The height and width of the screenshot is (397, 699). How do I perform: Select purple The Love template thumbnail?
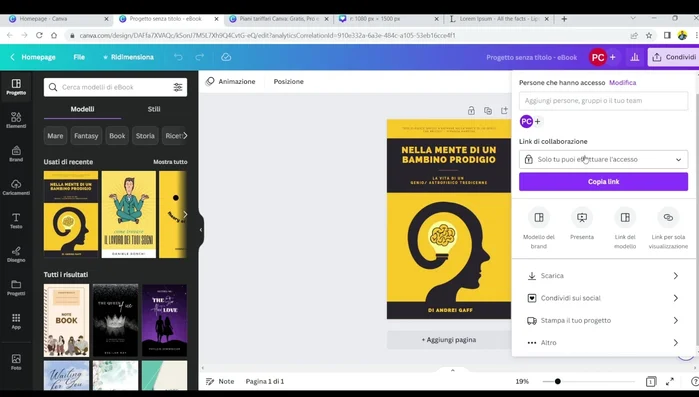pyautogui.click(x=164, y=320)
